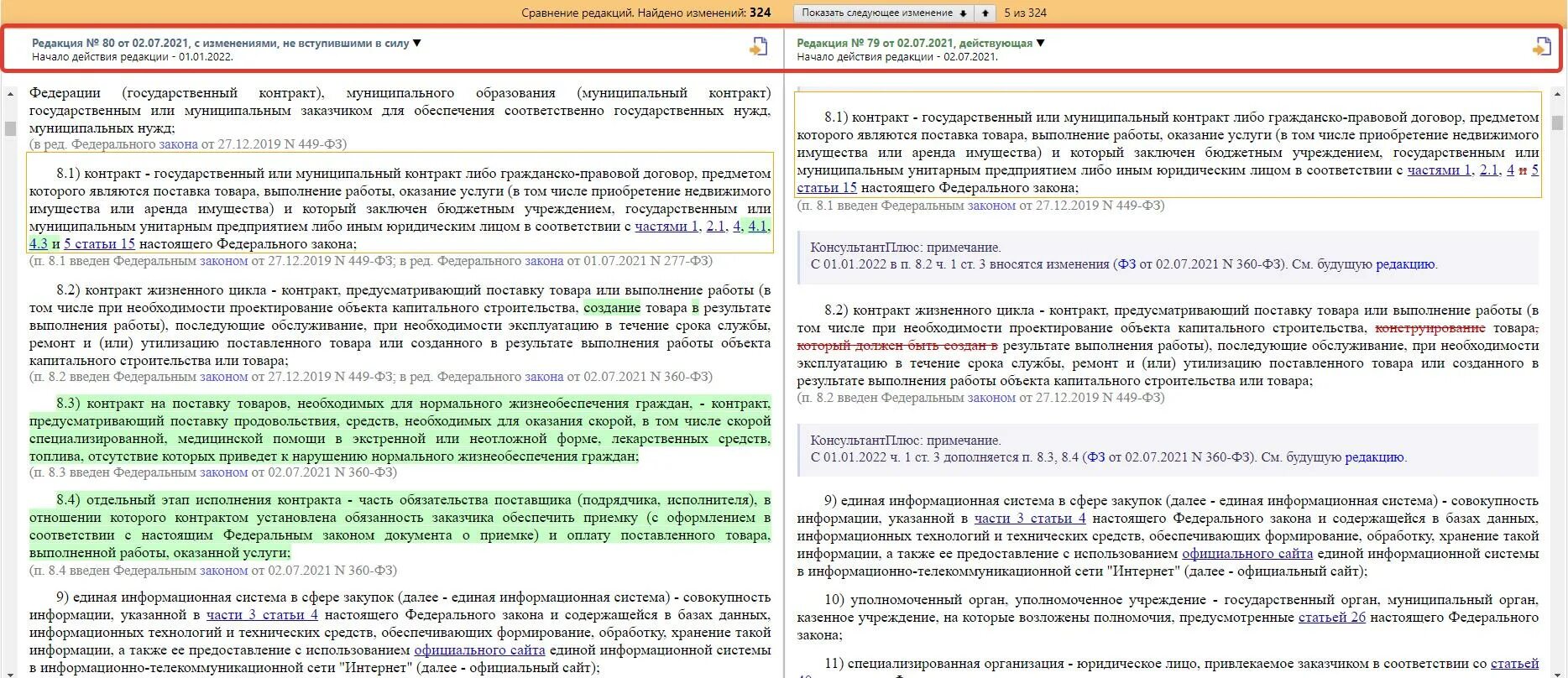Open '2.1' link in left pane
The width and height of the screenshot is (1568, 678).
coord(715,226)
